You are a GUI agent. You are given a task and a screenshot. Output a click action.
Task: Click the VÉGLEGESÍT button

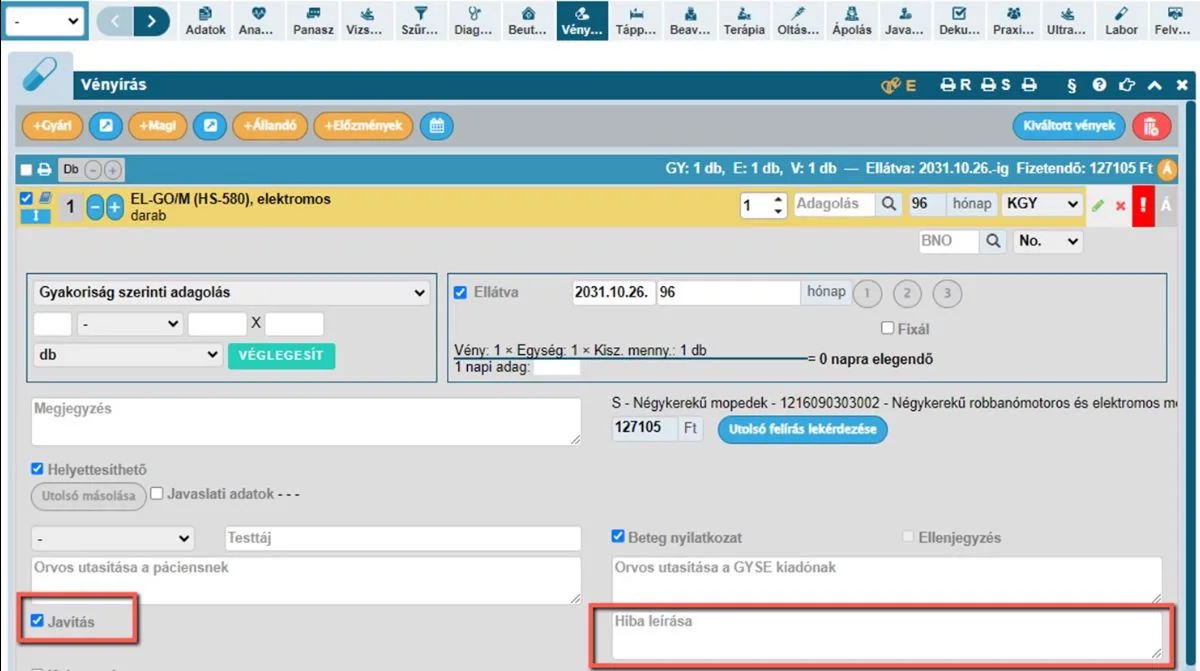282,356
